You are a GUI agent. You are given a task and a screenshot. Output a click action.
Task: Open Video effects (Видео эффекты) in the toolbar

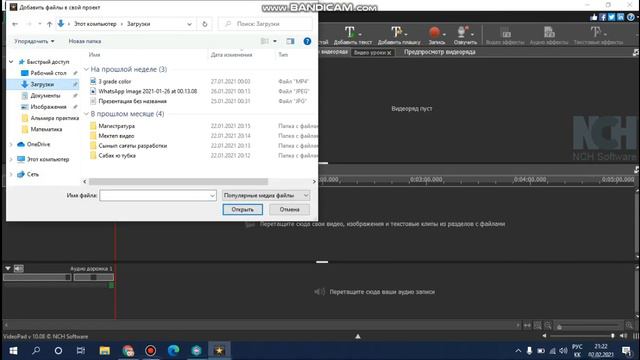click(505, 35)
